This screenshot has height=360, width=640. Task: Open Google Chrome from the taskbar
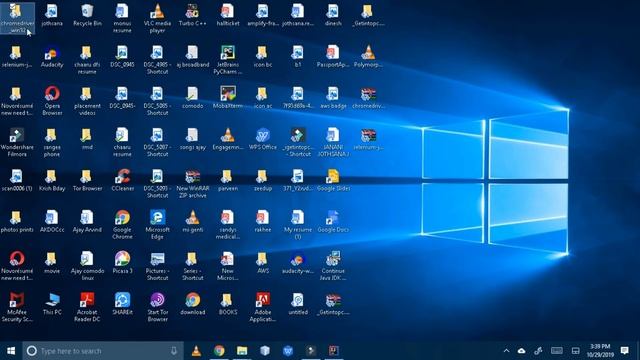pos(219,351)
